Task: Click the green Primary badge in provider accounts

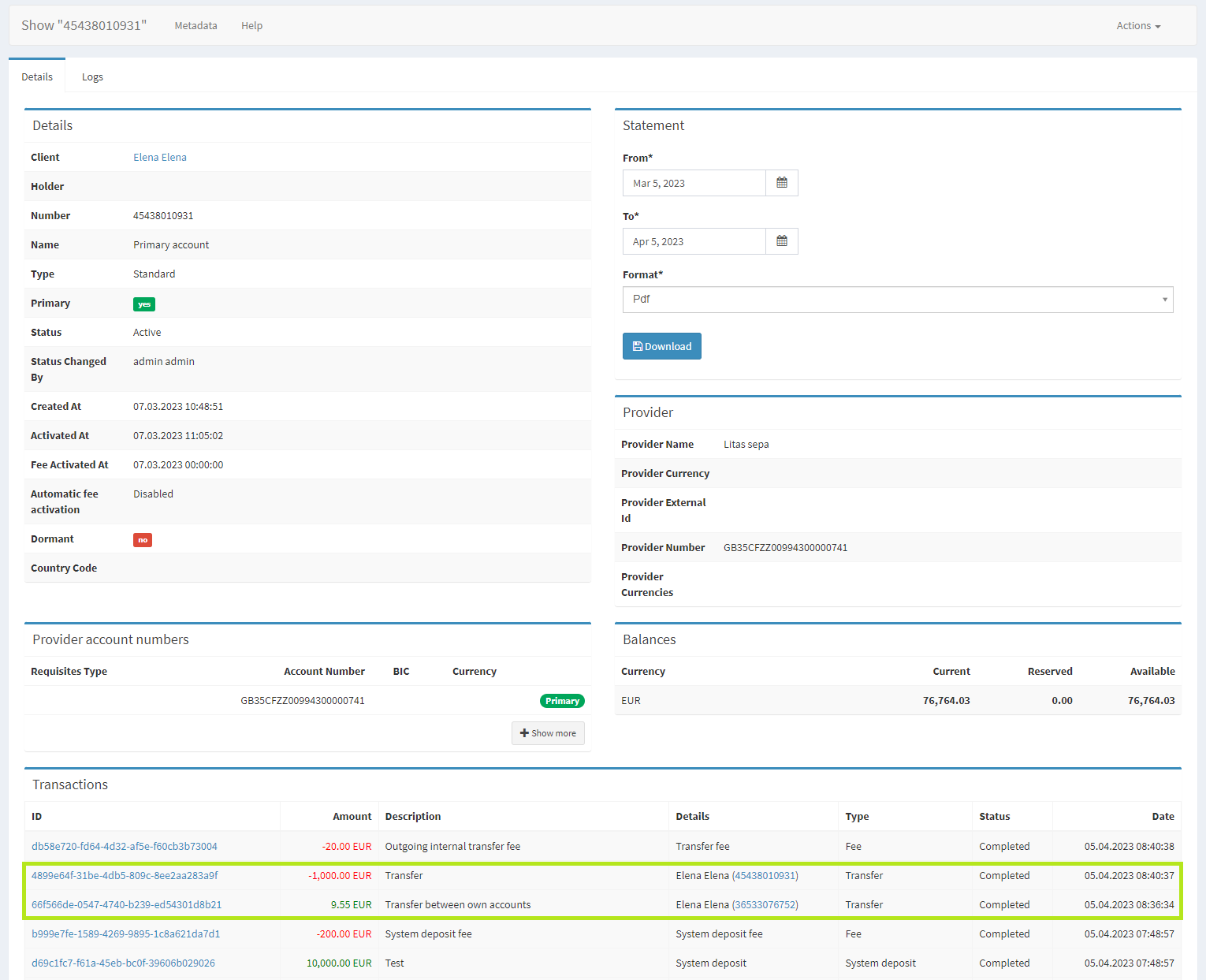Action: pos(562,701)
